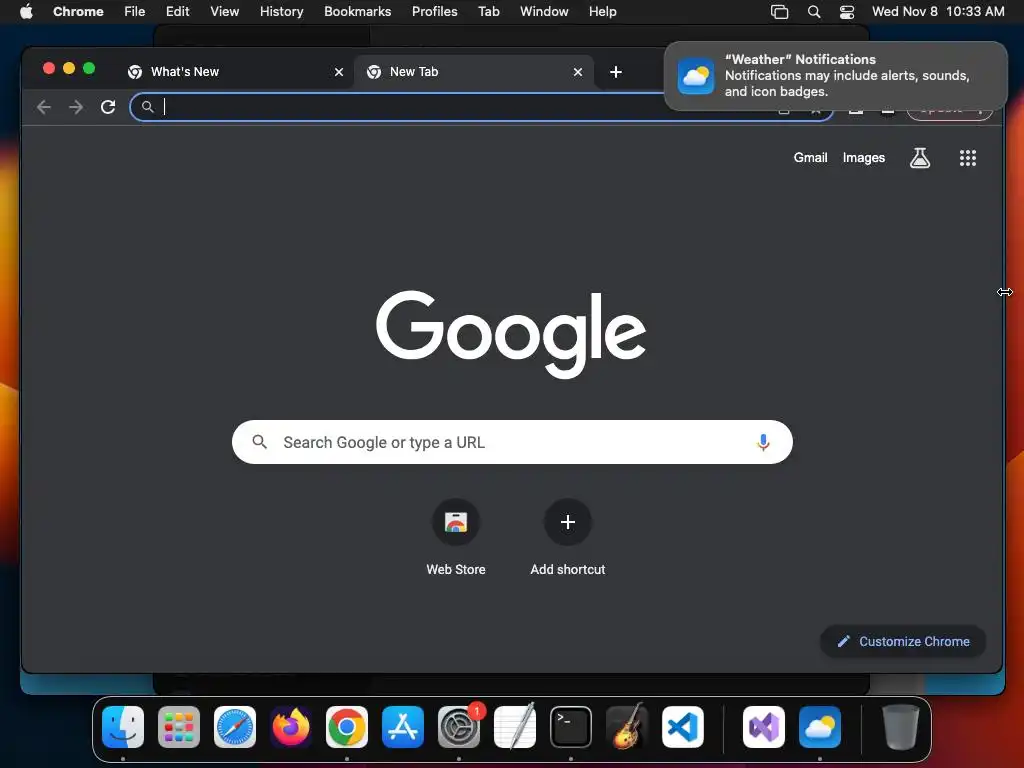This screenshot has width=1024, height=768.
Task: Click the Add shortcut plus icon
Action: coord(568,522)
